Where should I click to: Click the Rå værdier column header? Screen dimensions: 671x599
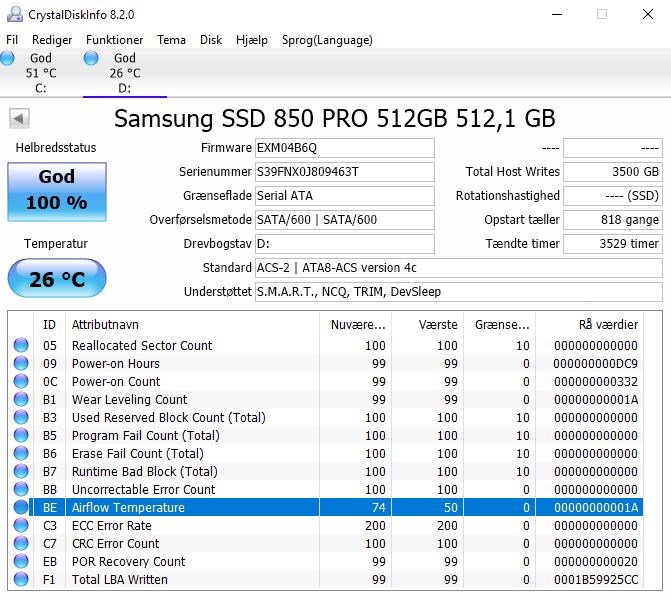pos(589,324)
